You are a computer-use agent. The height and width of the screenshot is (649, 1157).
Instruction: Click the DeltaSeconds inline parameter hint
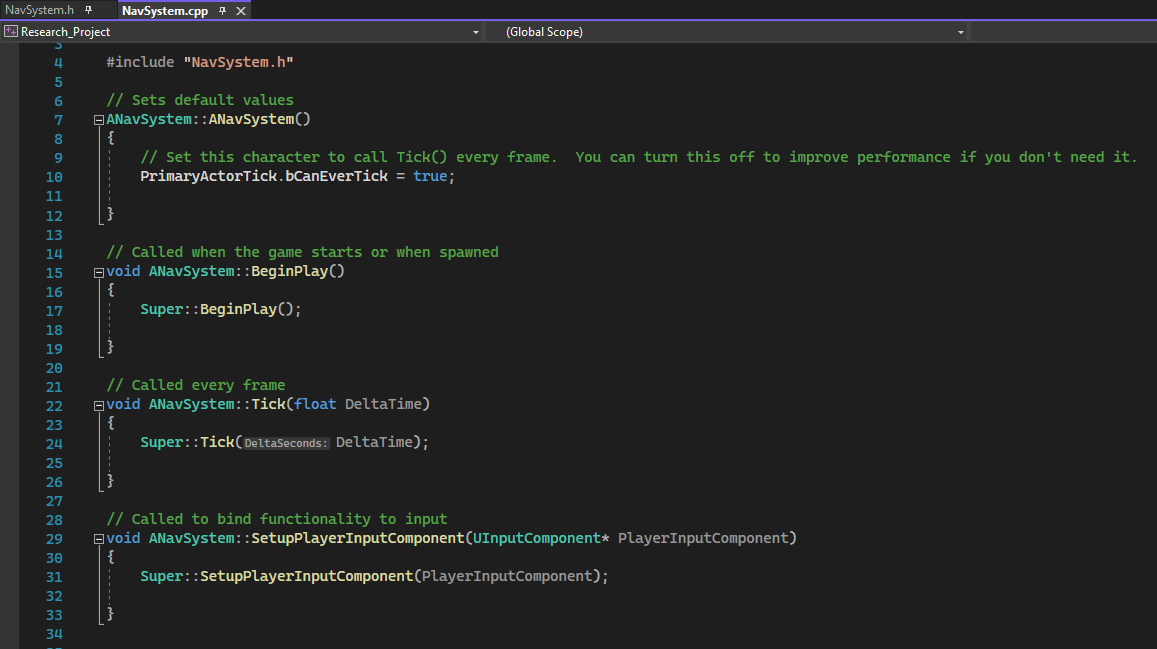point(285,442)
